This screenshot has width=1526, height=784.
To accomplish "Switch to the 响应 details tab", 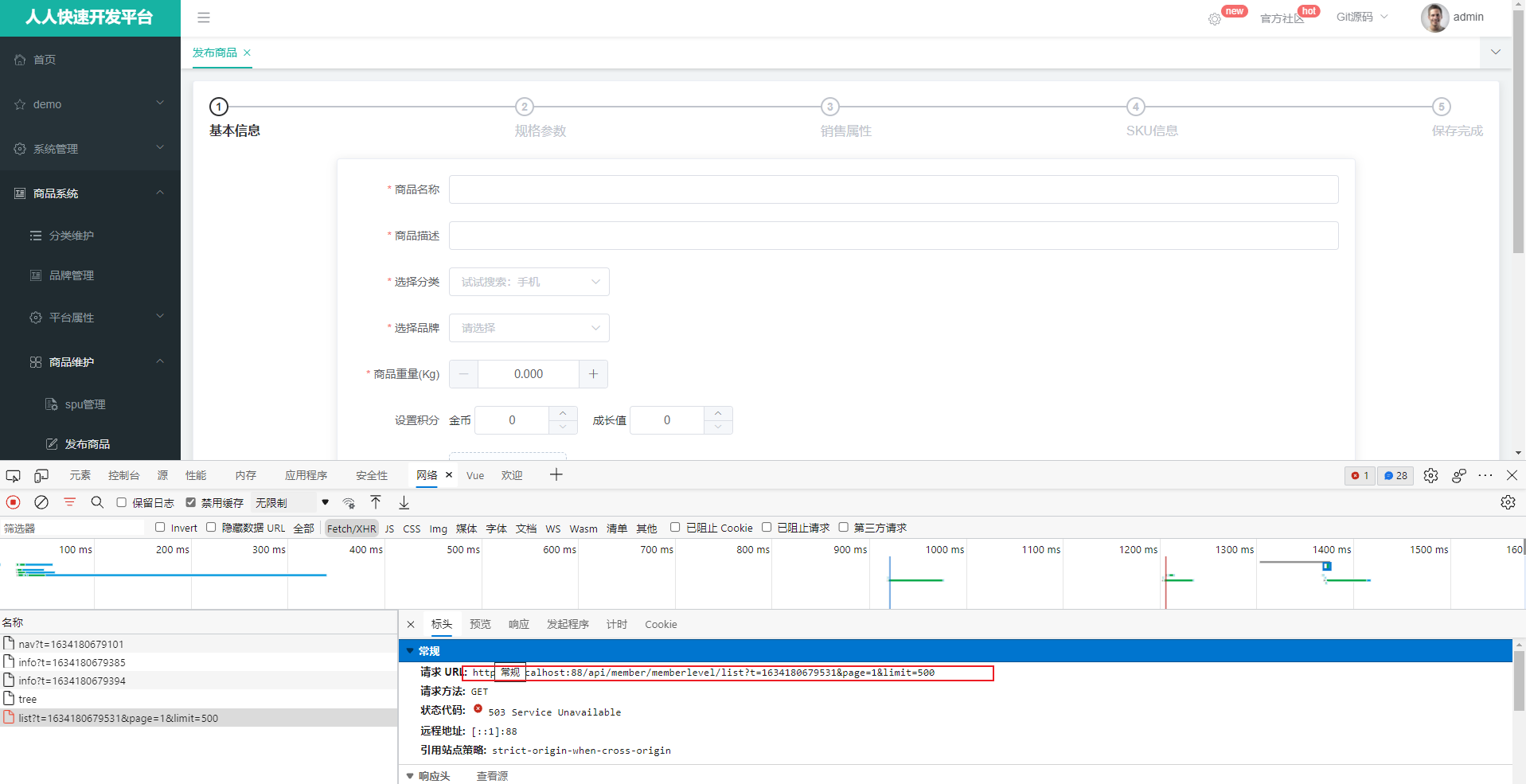I will 519,624.
